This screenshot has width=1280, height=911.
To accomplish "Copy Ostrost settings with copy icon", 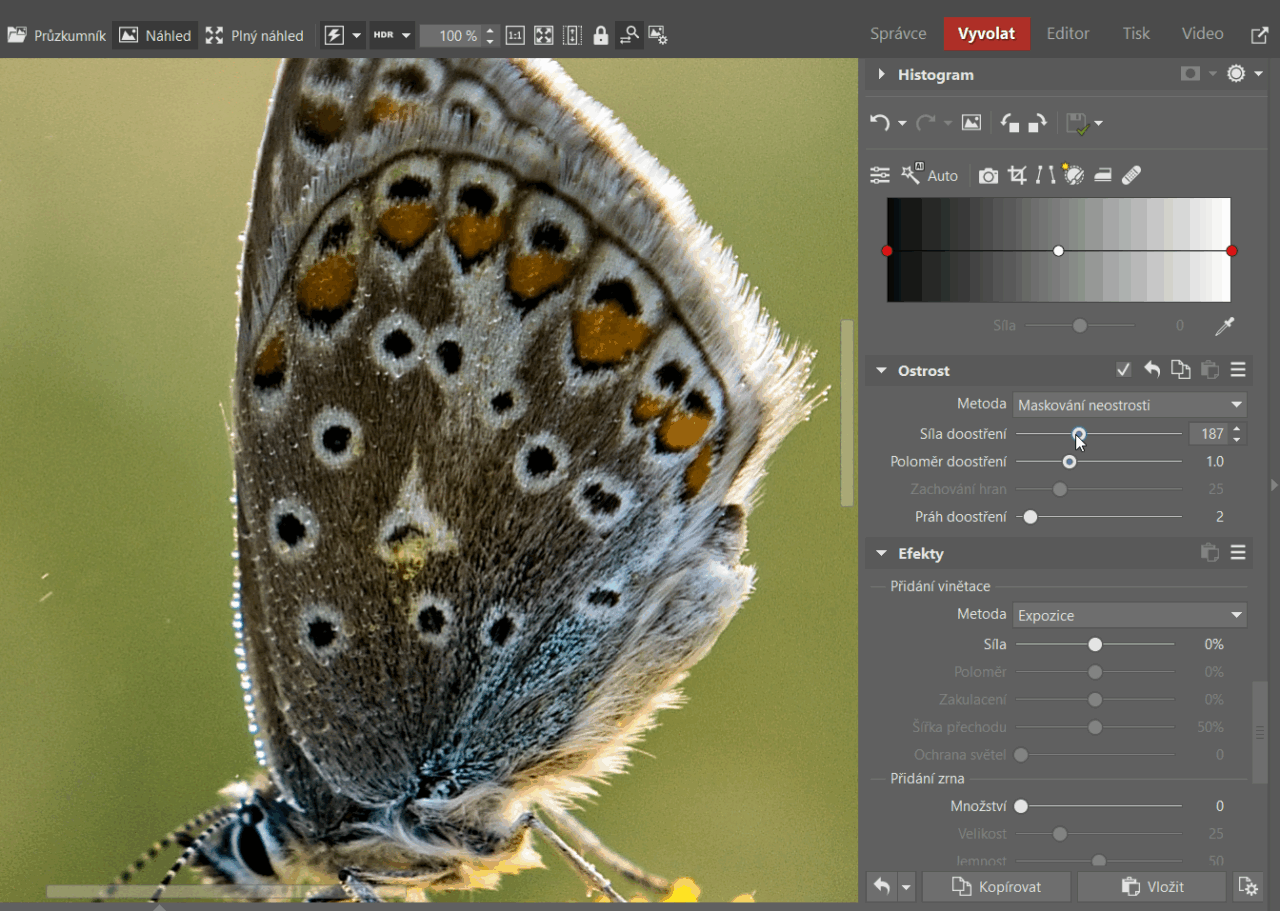I will point(1181,370).
